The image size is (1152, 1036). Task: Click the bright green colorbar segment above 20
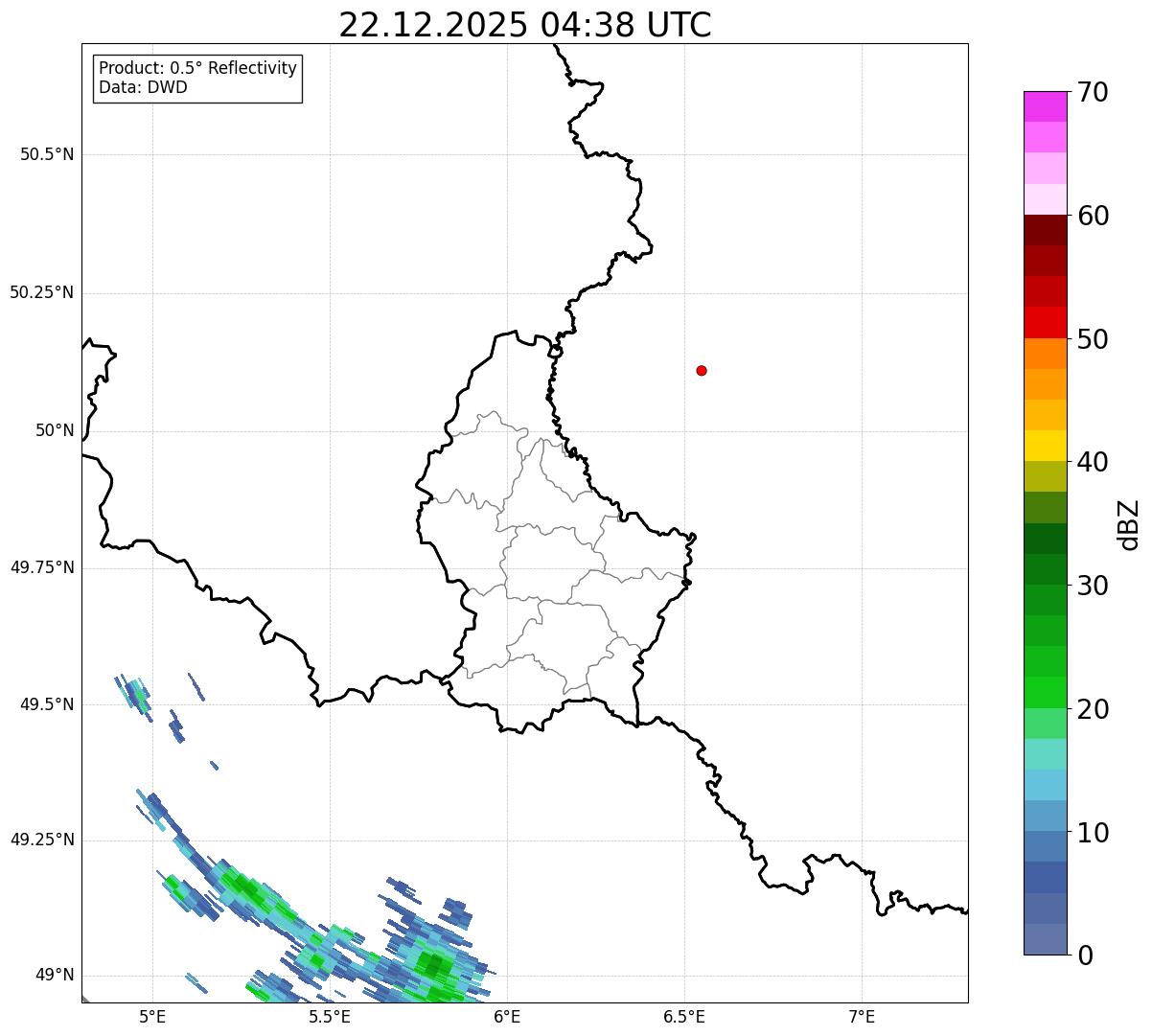[1045, 693]
